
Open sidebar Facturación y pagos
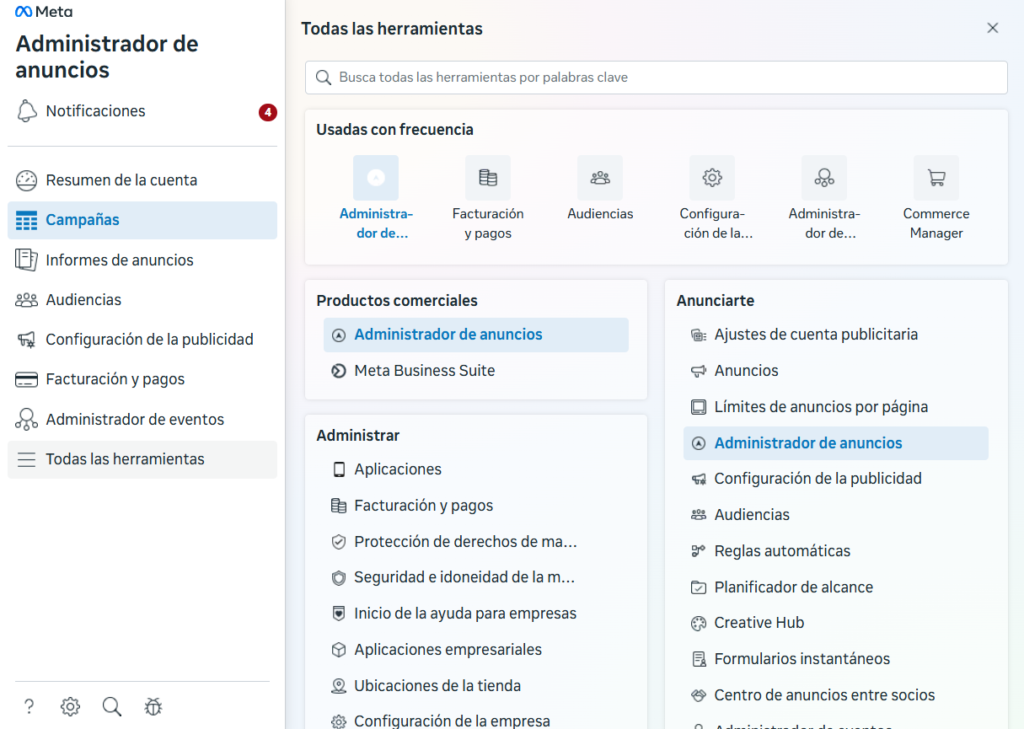pos(142,380)
